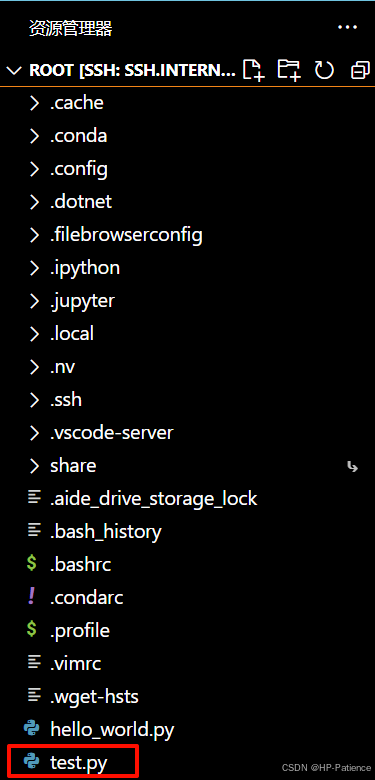Screen dimensions: 375x780
Task: Open the .profile file
Action: tap(188, 631)
